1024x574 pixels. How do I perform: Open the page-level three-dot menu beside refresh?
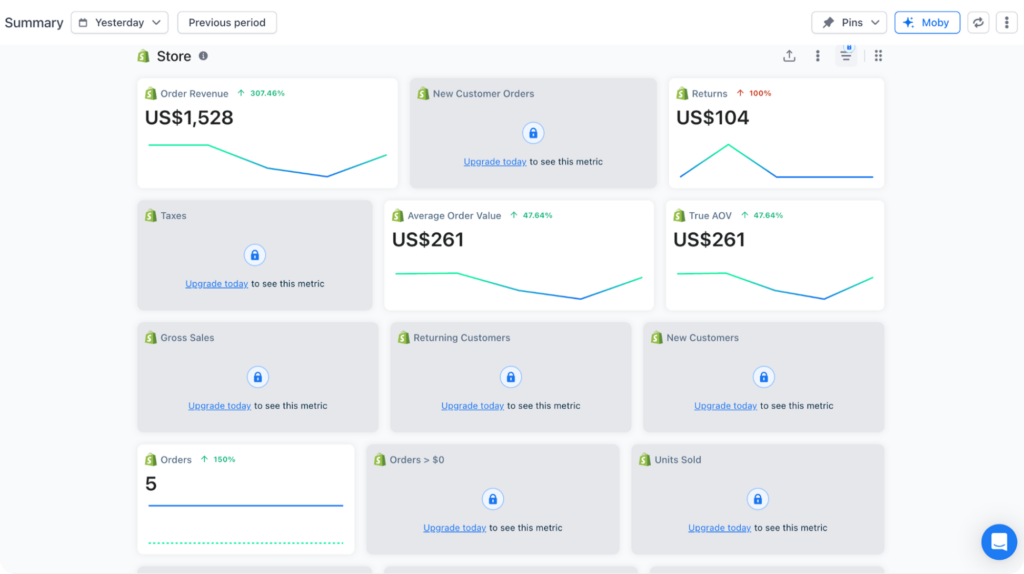click(x=1006, y=22)
